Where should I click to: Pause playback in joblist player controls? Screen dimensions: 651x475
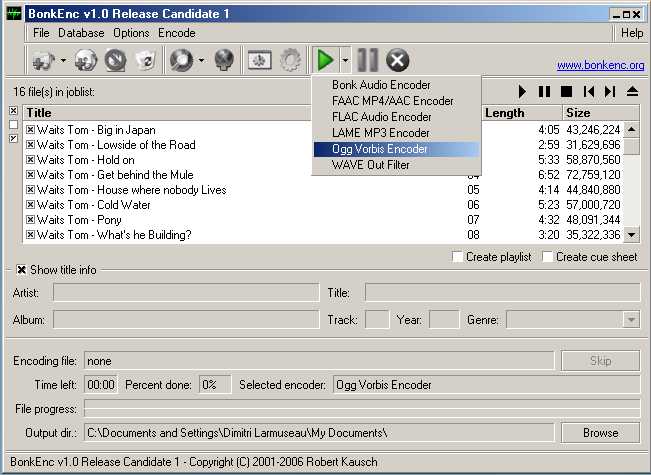tap(544, 91)
